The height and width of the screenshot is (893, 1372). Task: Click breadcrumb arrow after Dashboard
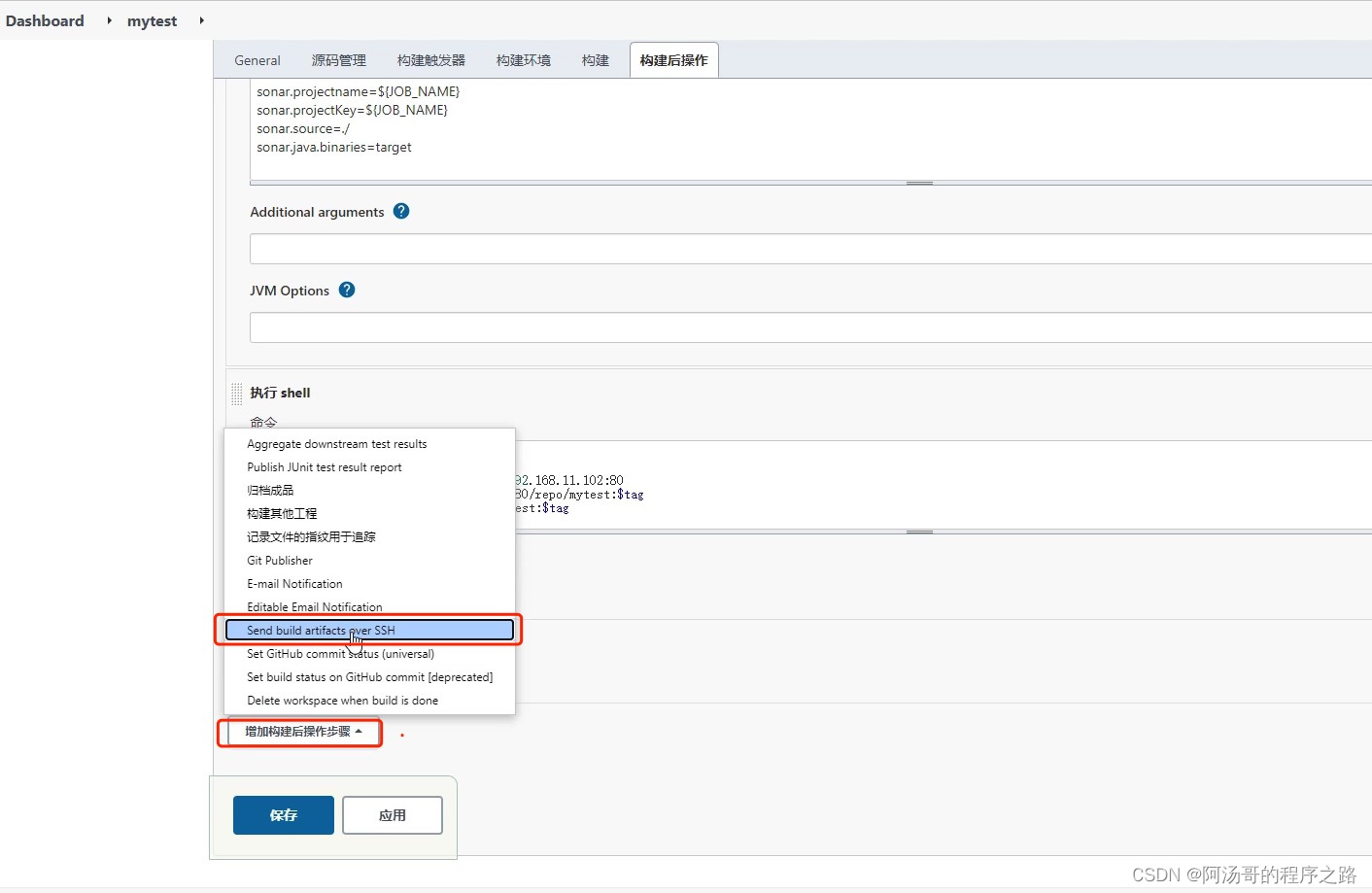pyautogui.click(x=109, y=20)
